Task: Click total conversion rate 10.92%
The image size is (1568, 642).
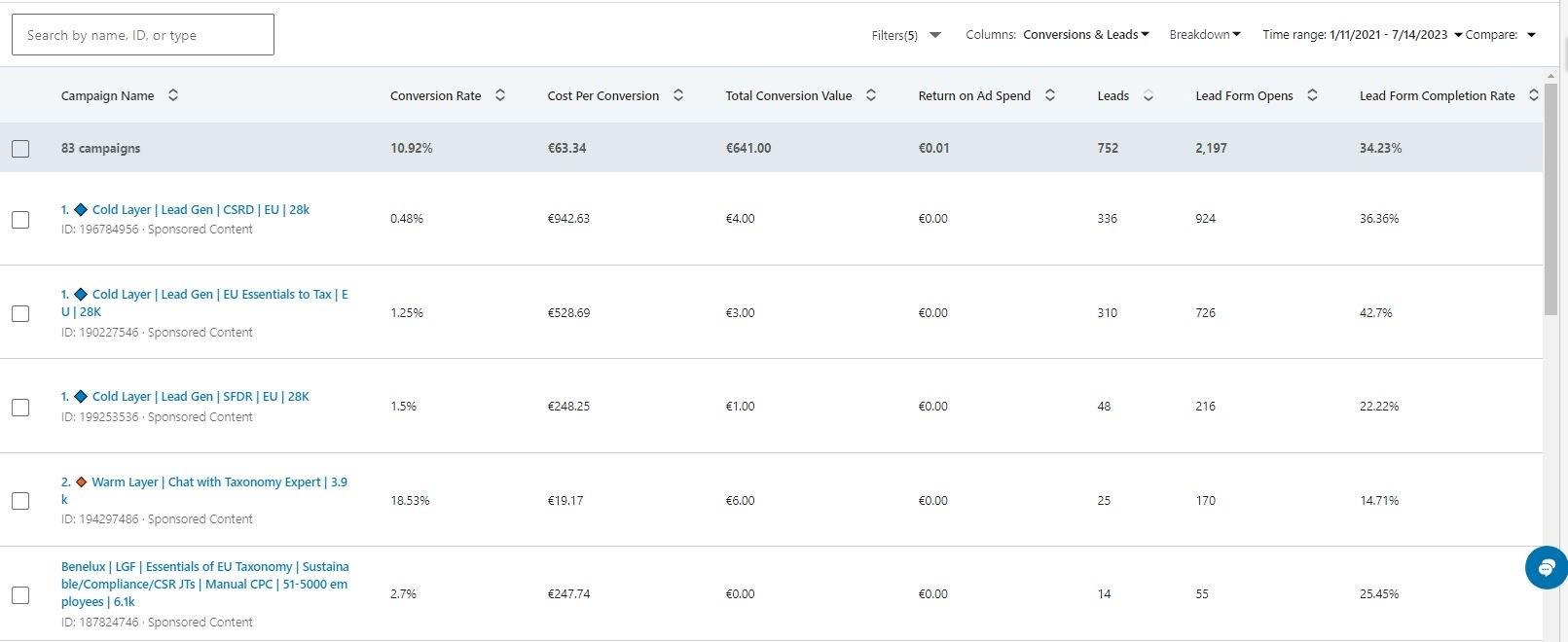Action: point(412,148)
